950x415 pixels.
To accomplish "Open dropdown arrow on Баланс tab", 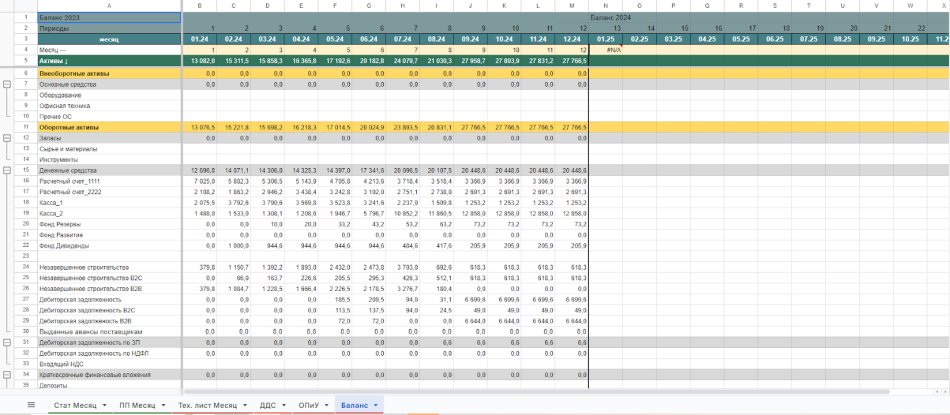I will pyautogui.click(x=376, y=405).
